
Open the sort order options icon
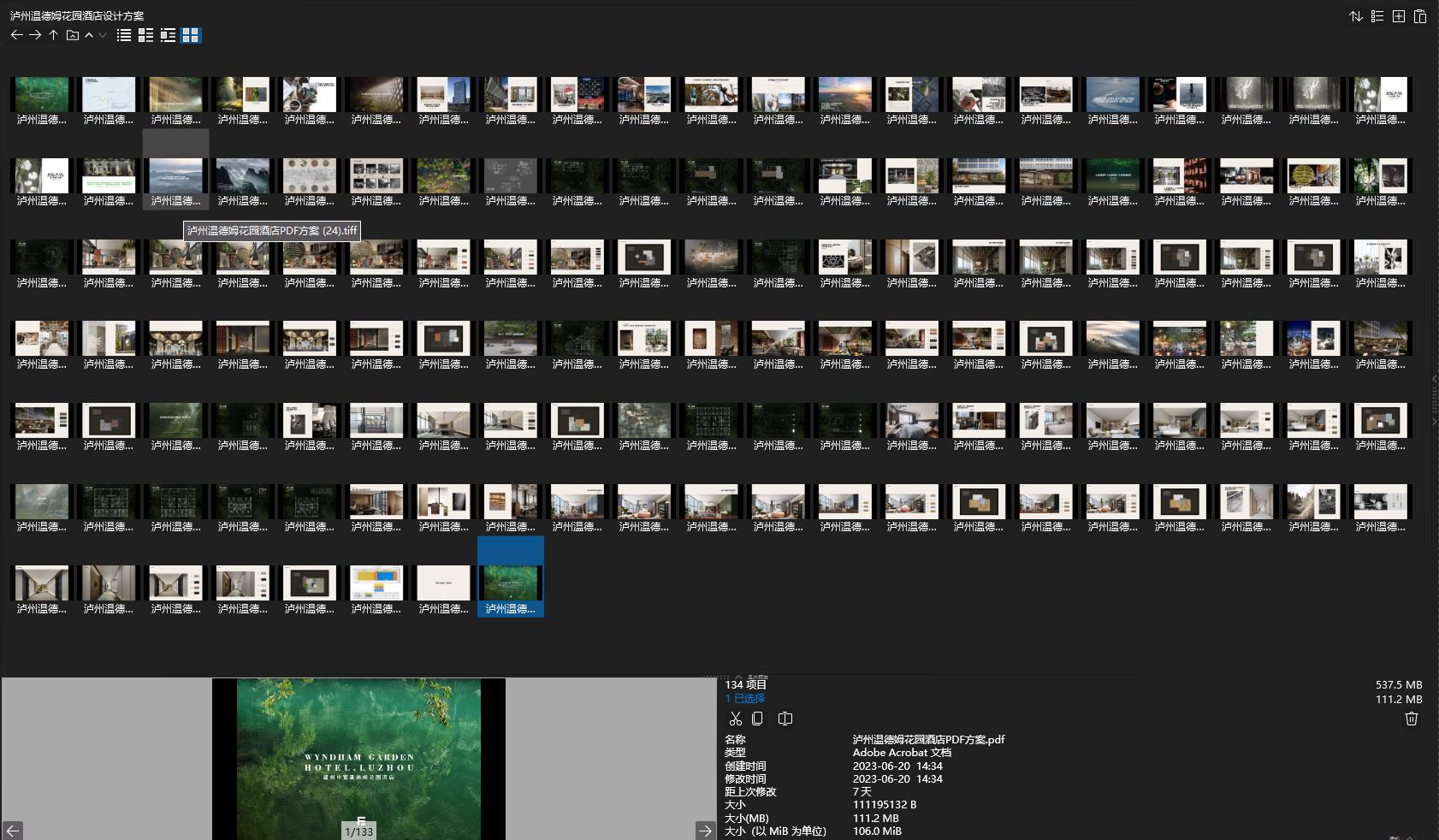click(1356, 16)
